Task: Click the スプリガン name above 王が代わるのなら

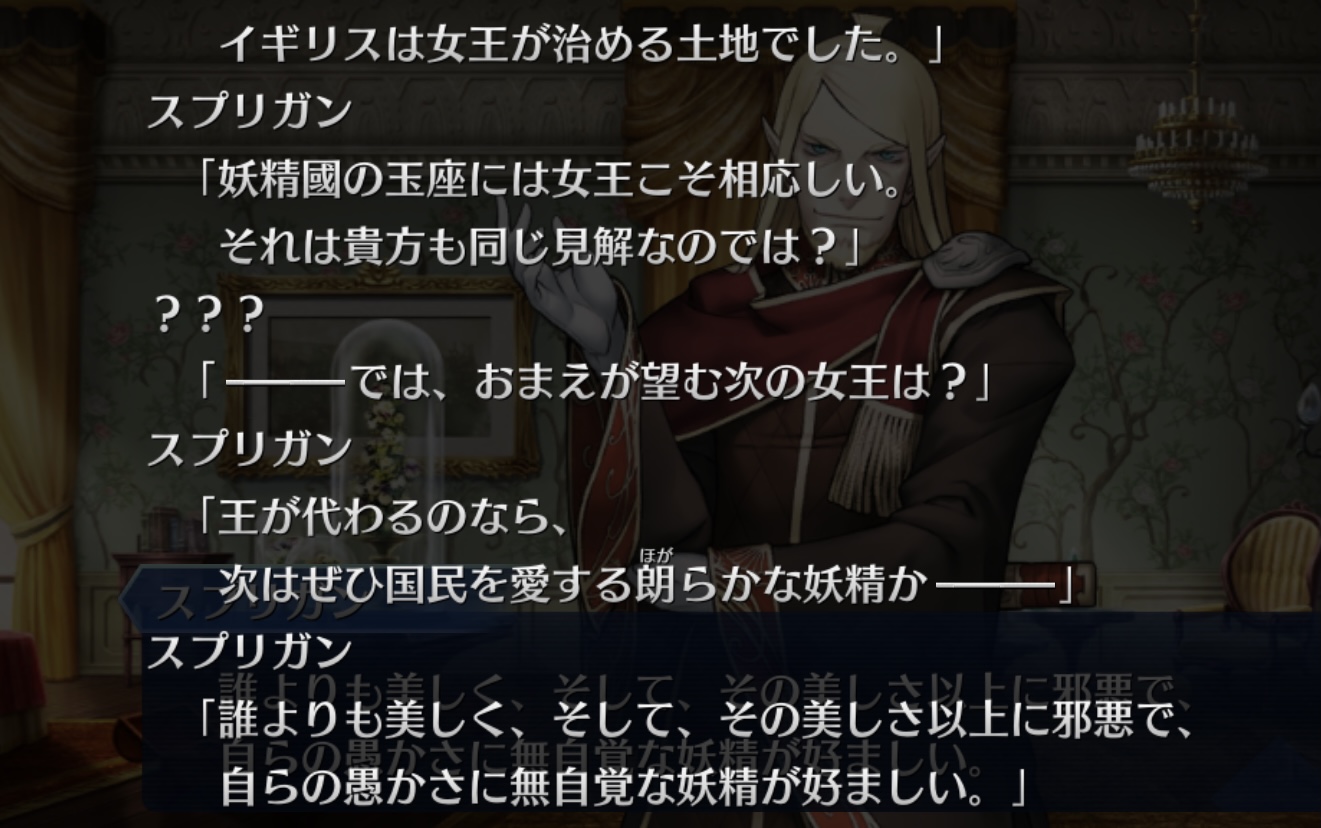Action: coord(249,449)
